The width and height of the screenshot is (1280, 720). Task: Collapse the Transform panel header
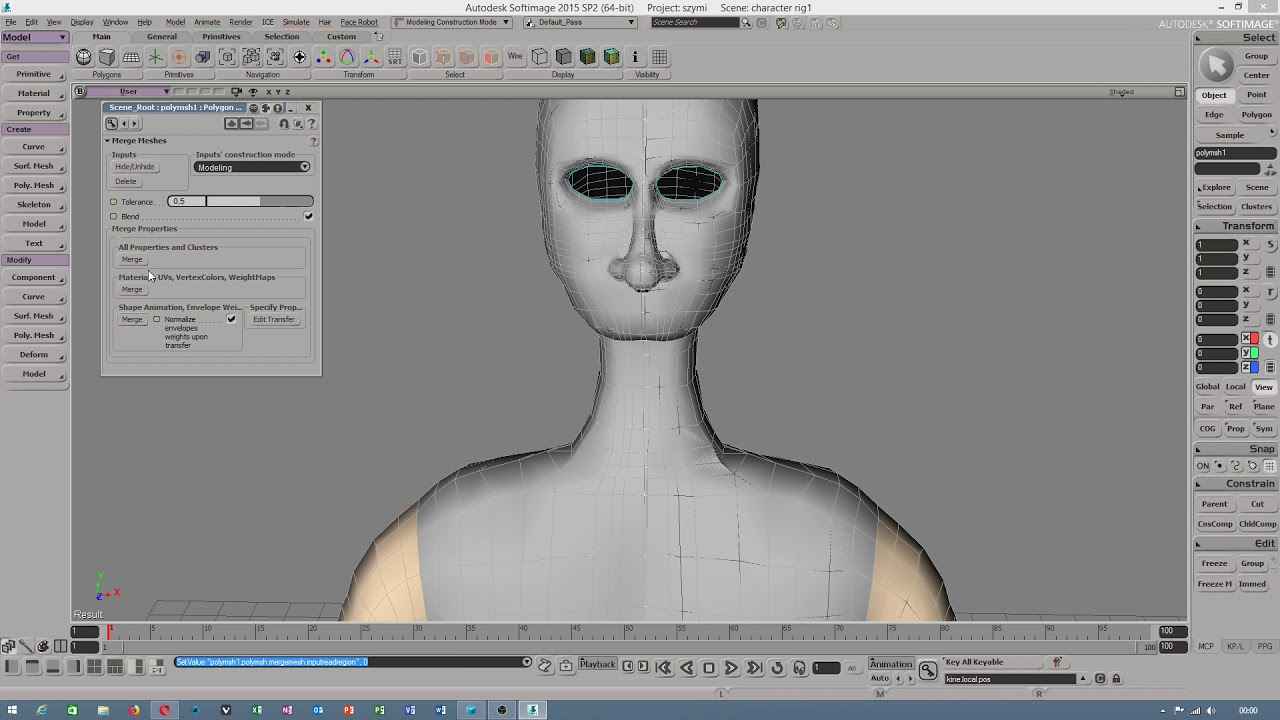pyautogui.click(x=1236, y=226)
